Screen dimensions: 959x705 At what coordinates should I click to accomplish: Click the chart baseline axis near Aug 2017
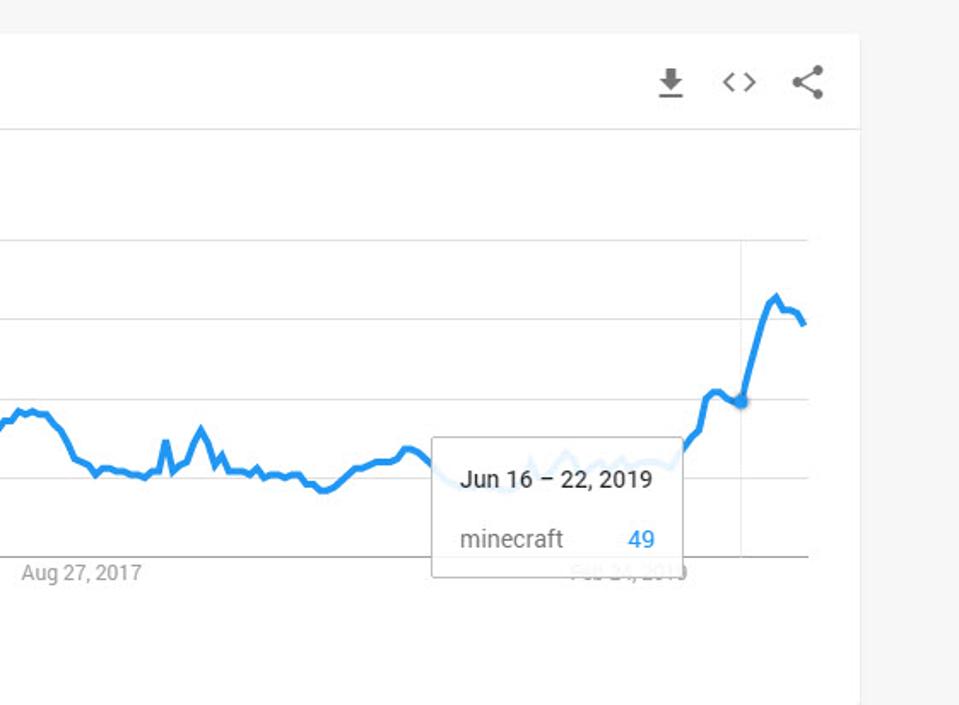[x=200, y=556]
